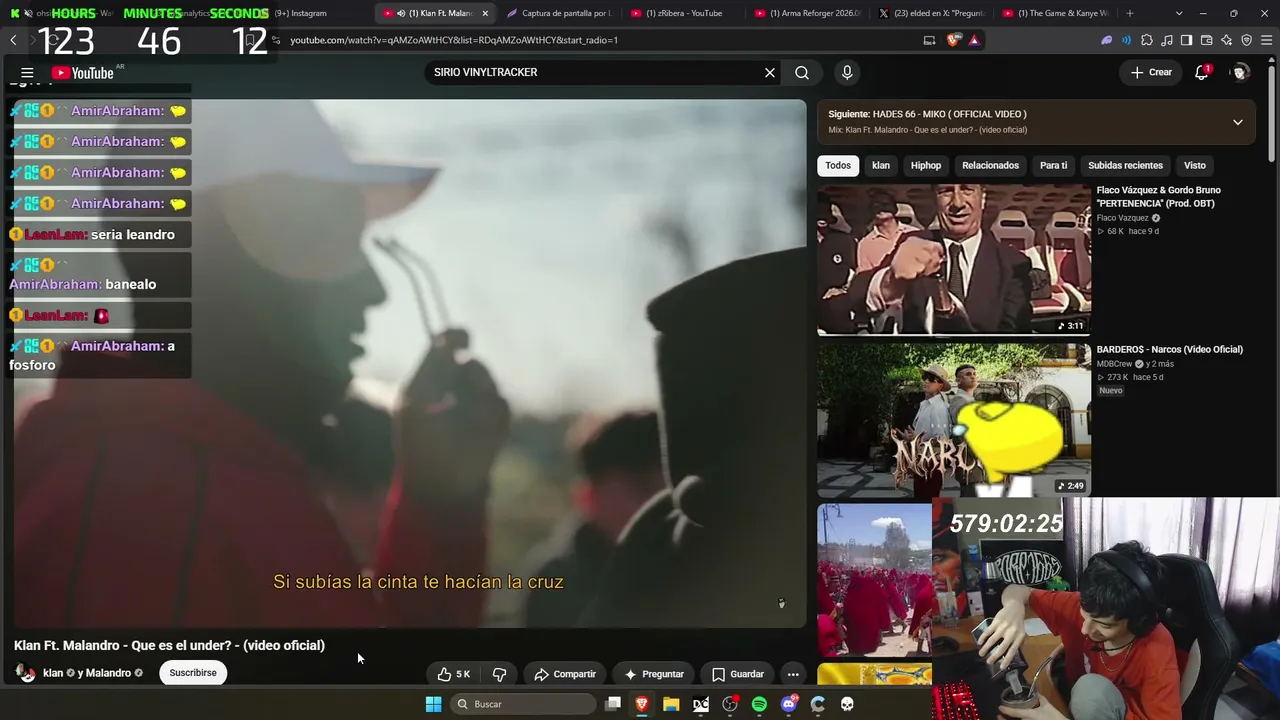The image size is (1280, 720).
Task: Open Spotify from the taskbar
Action: tap(759, 704)
